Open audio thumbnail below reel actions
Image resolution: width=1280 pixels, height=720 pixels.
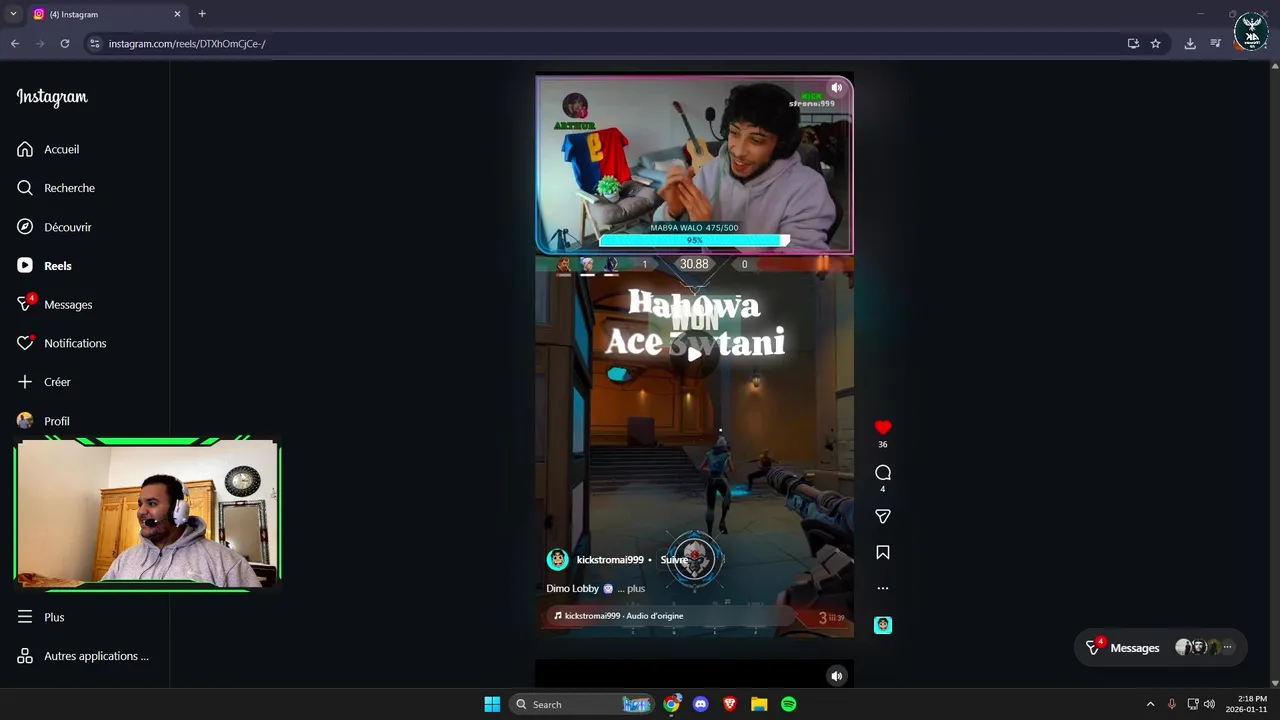[883, 625]
